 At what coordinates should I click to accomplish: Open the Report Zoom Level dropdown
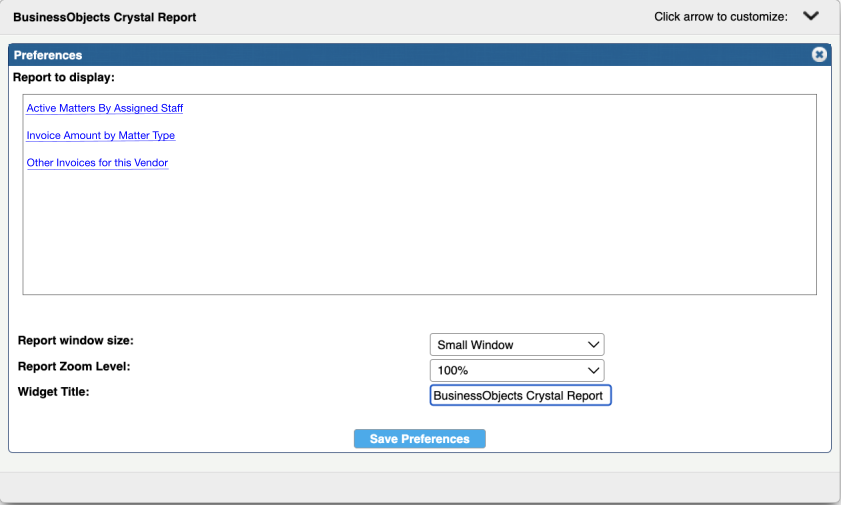click(x=517, y=370)
